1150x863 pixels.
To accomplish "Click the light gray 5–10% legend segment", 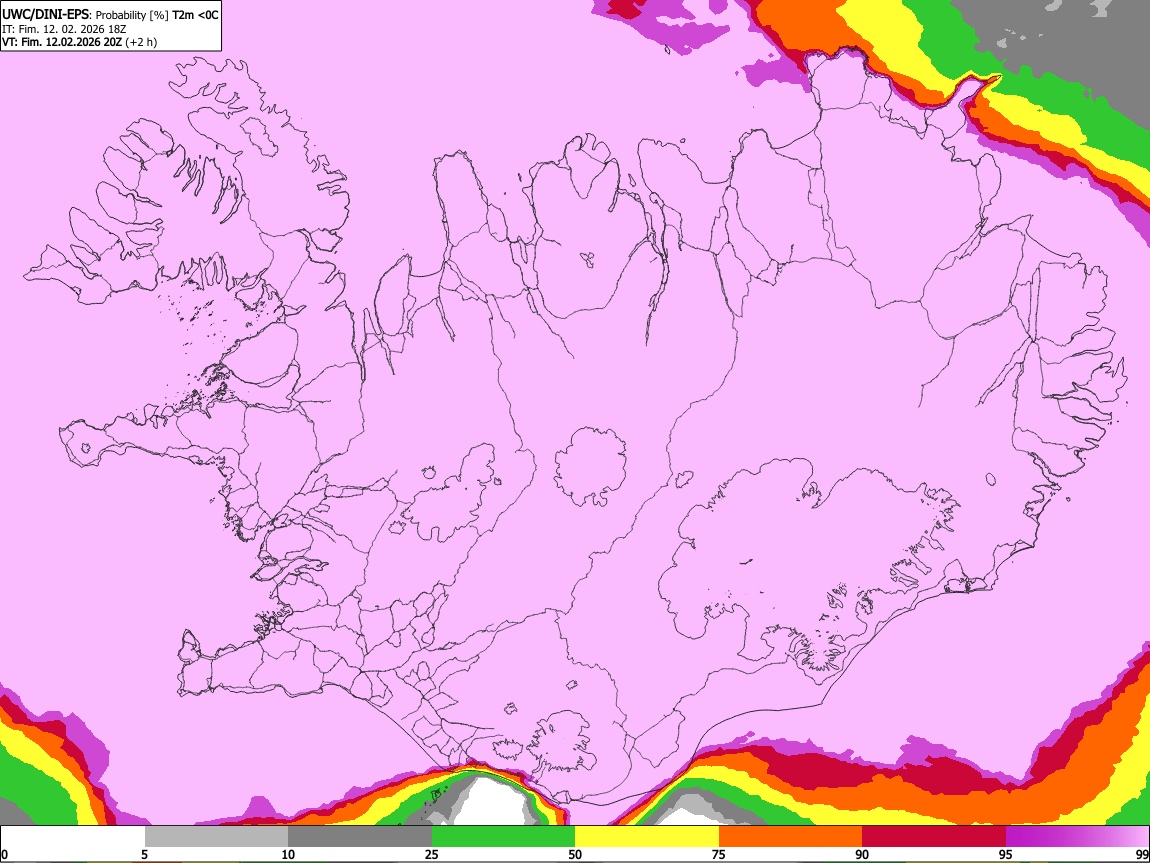I will point(216,837).
